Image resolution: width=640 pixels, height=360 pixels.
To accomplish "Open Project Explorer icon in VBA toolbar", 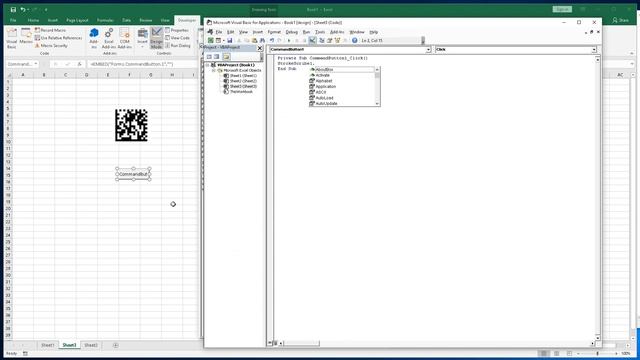I will [x=322, y=40].
